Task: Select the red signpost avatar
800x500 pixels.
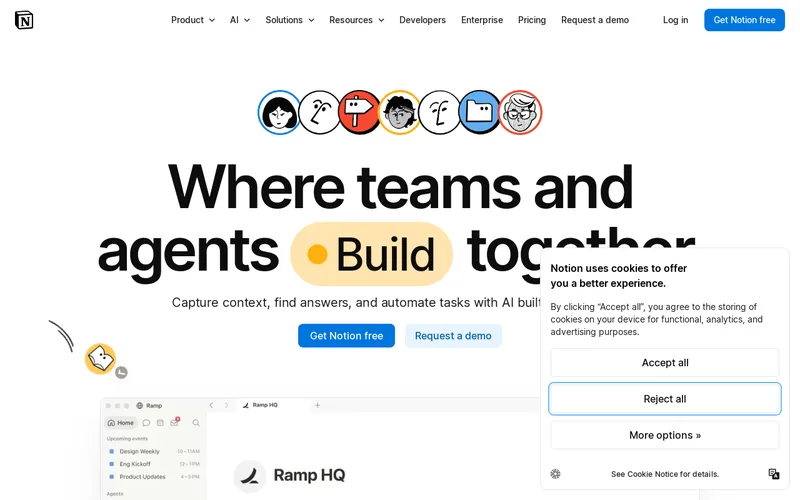Action: tap(359, 112)
